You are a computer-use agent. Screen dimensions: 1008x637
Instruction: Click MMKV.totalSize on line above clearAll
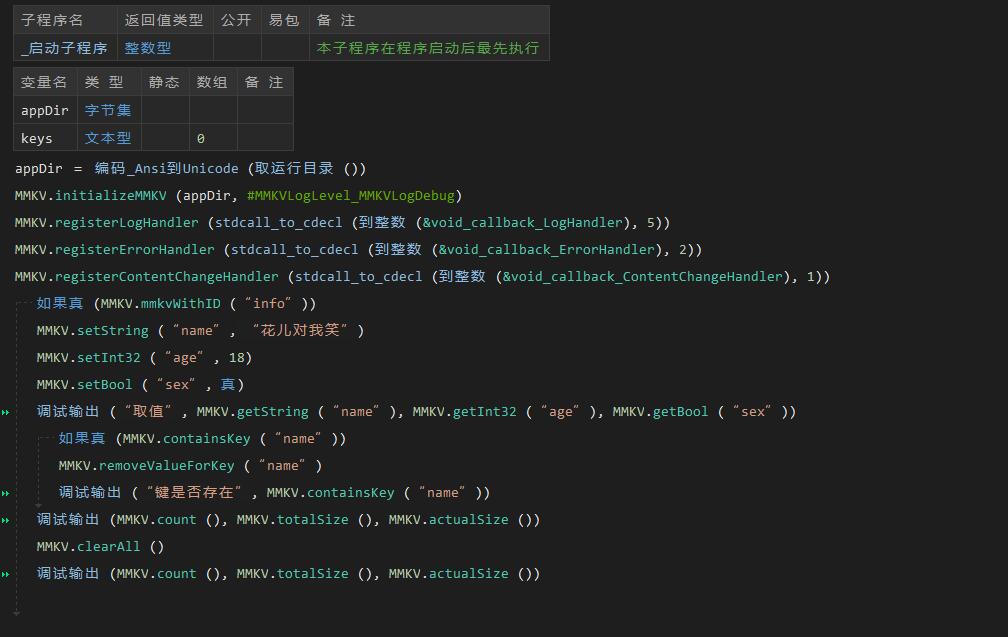pyautogui.click(x=292, y=519)
